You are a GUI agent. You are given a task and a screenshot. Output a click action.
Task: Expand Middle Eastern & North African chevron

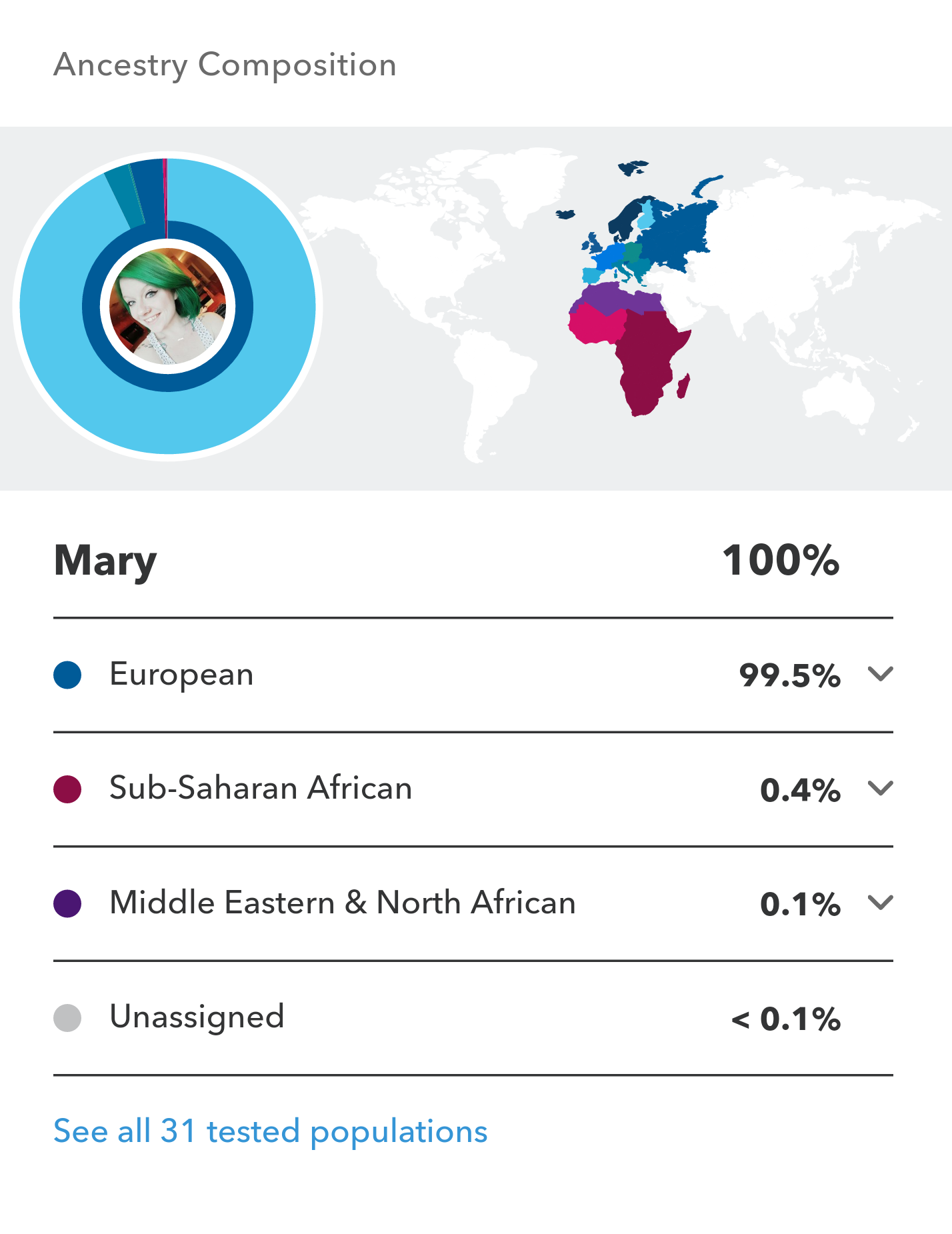pos(880,903)
